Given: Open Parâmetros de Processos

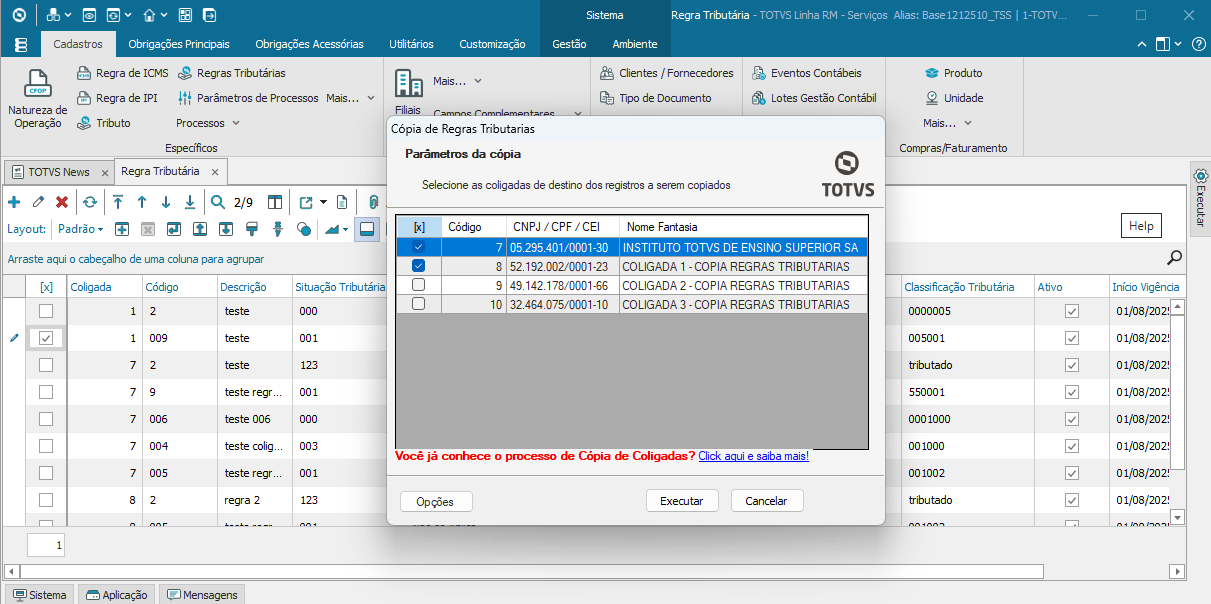Looking at the screenshot, I should point(249,98).
